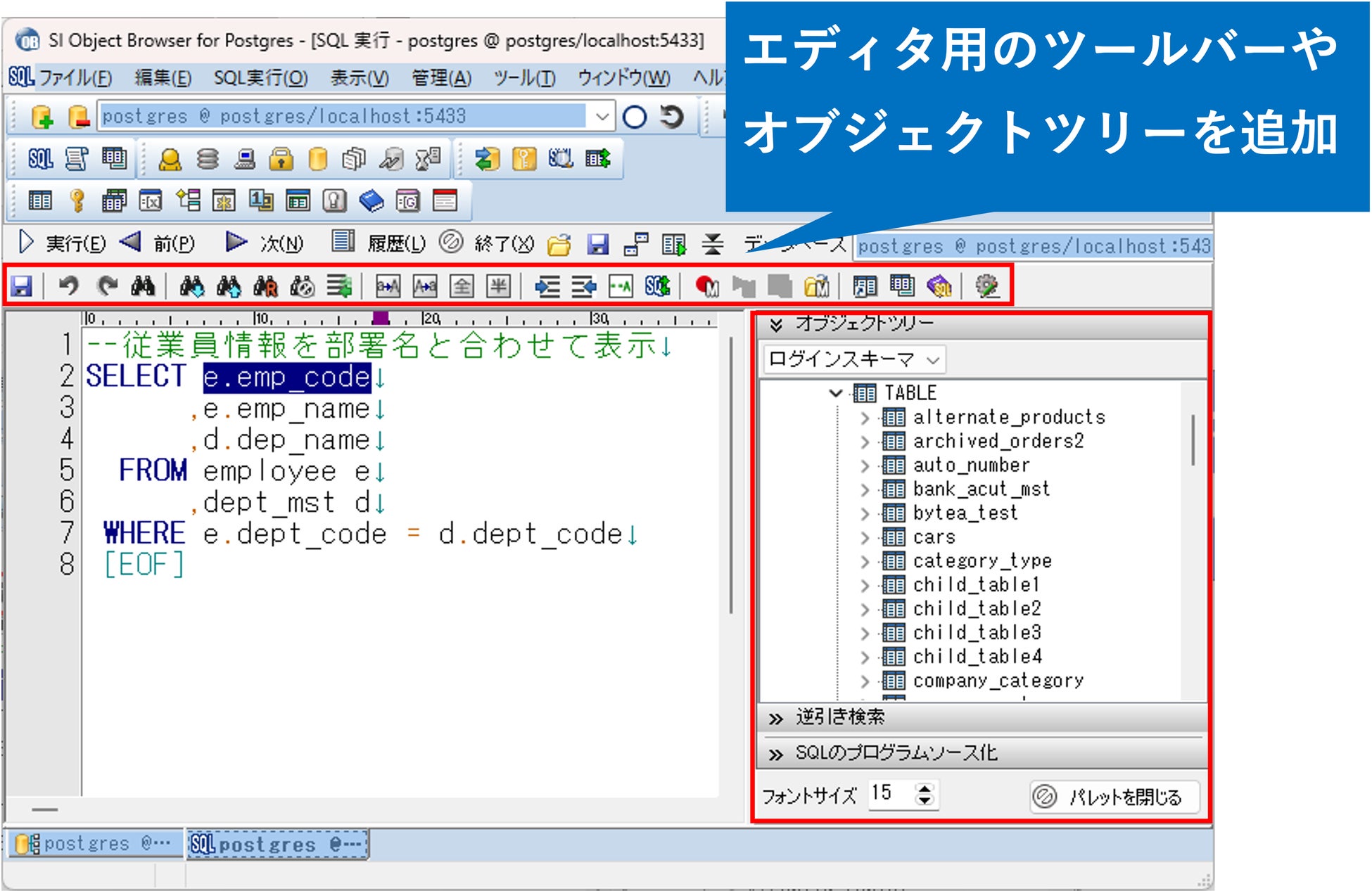The height and width of the screenshot is (891, 1372).
Task: Click the full-width conversion icon (全)
Action: pyautogui.click(x=462, y=286)
